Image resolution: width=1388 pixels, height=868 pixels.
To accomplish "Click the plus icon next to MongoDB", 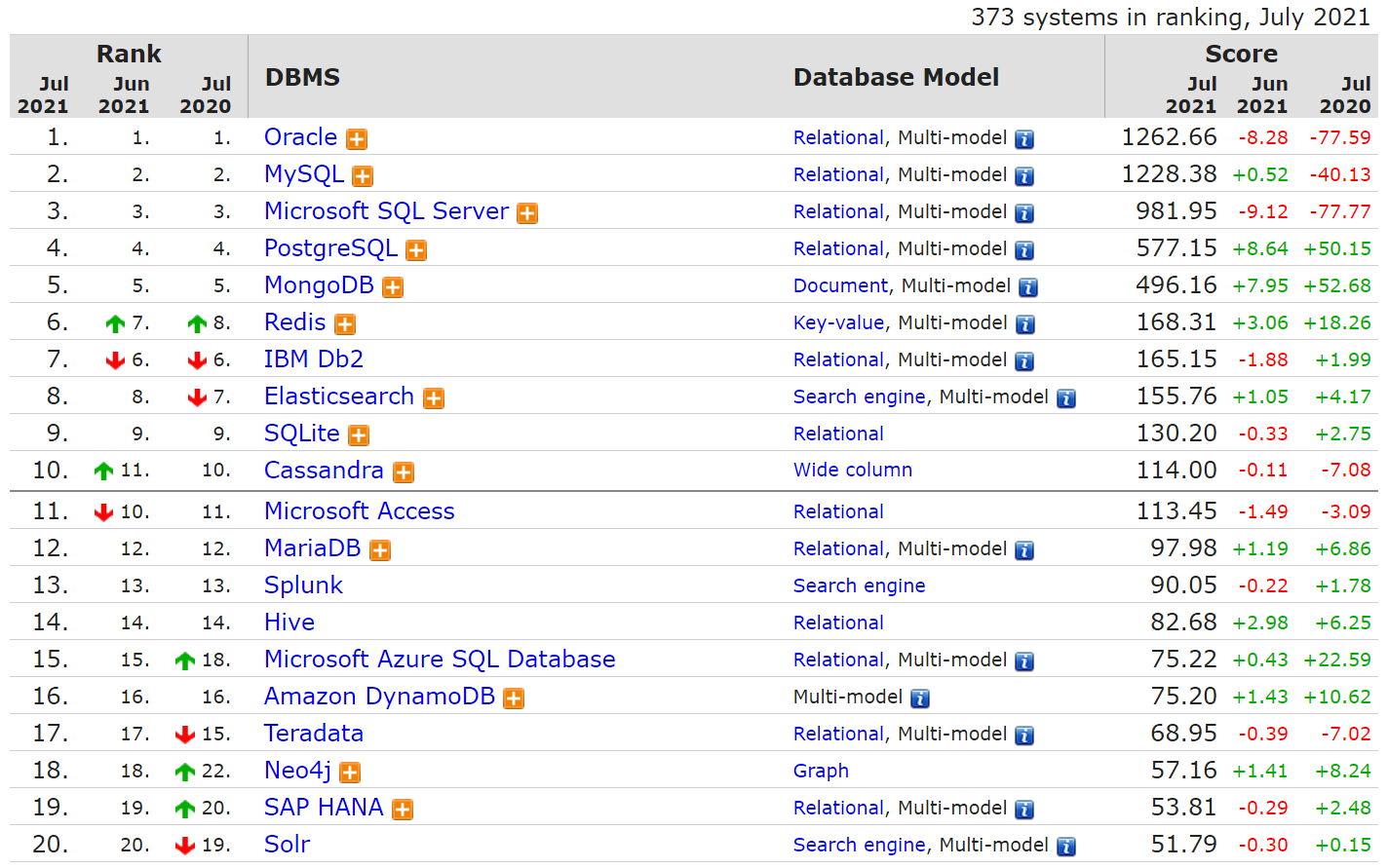I will [393, 287].
